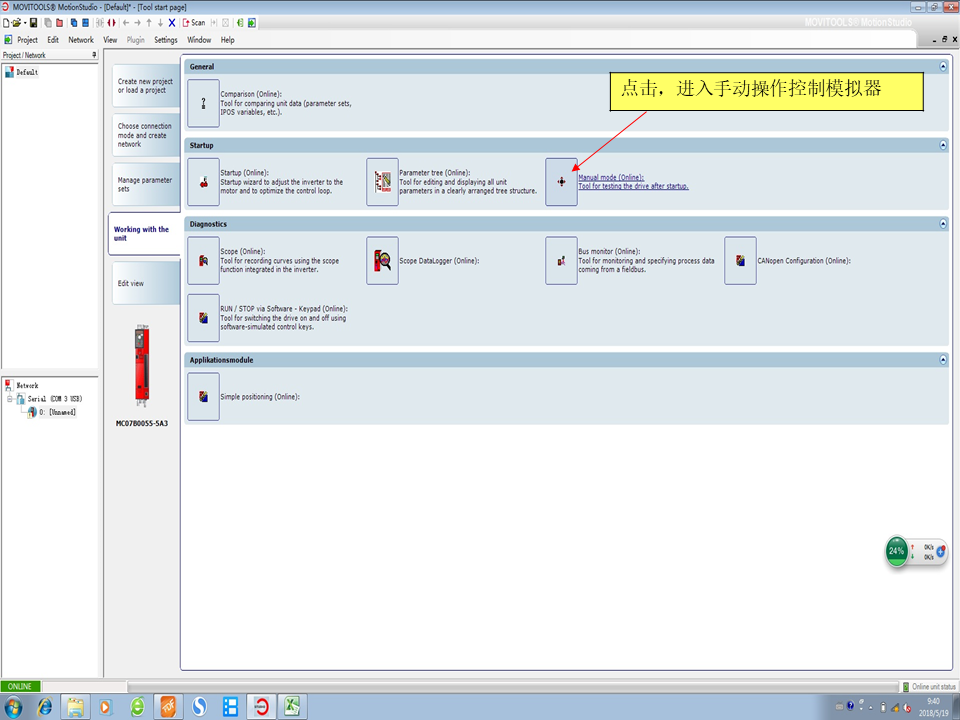The image size is (960, 720).
Task: Open the Settings menu
Action: tap(166, 40)
